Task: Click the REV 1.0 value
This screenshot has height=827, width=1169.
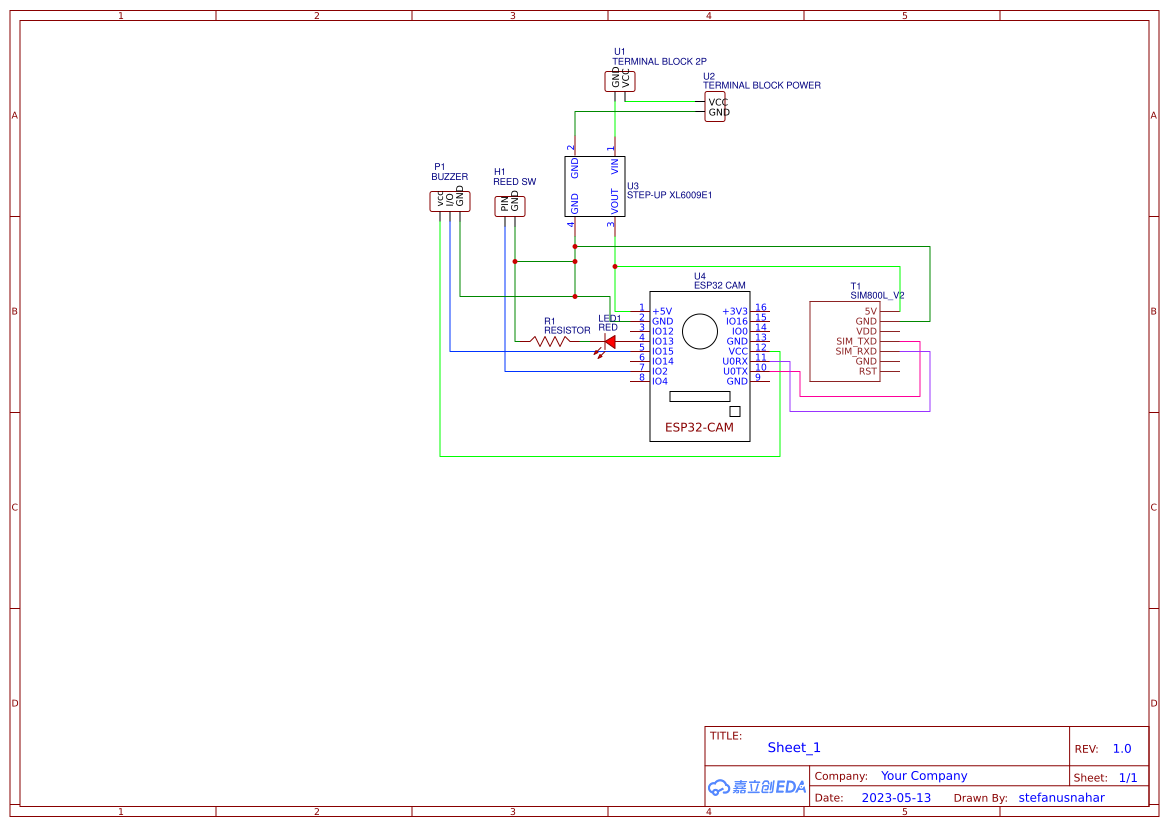Action: pos(1120,747)
